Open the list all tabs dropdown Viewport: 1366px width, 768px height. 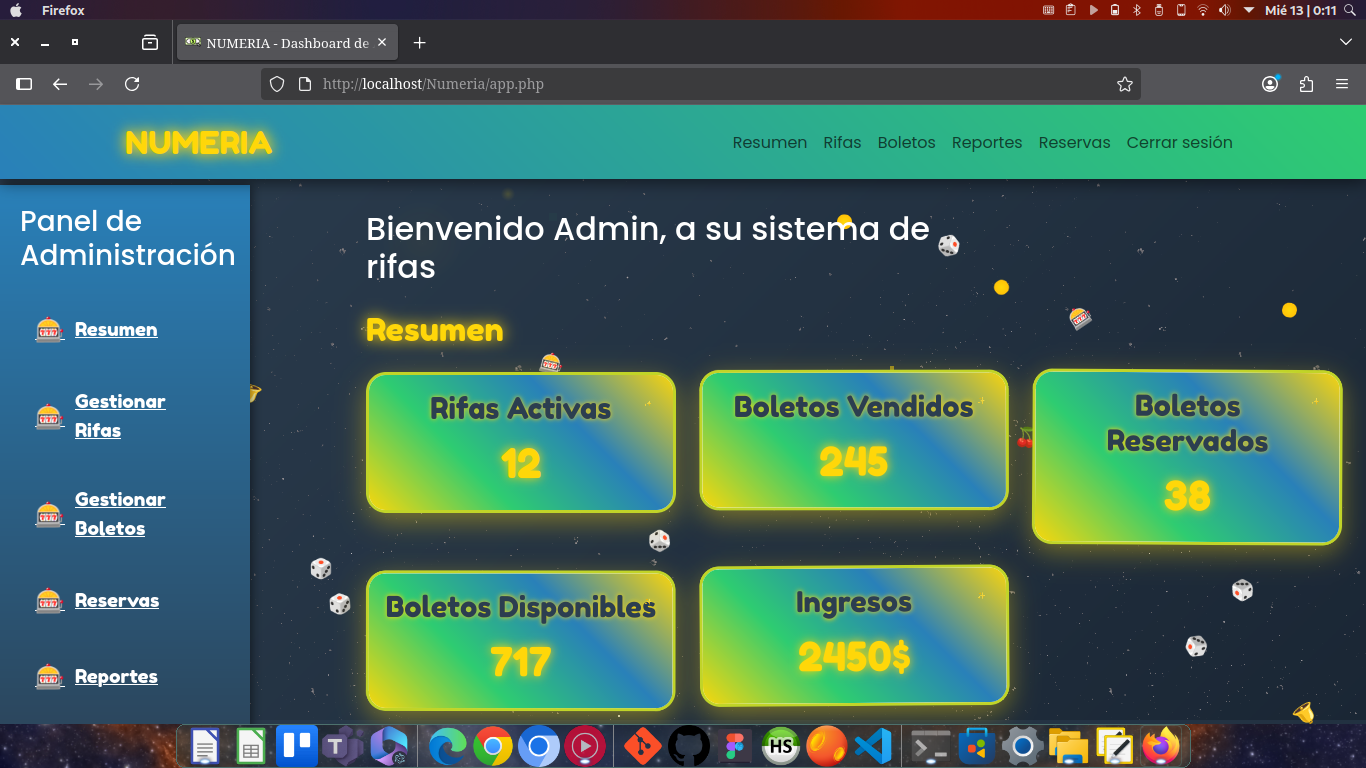1346,42
